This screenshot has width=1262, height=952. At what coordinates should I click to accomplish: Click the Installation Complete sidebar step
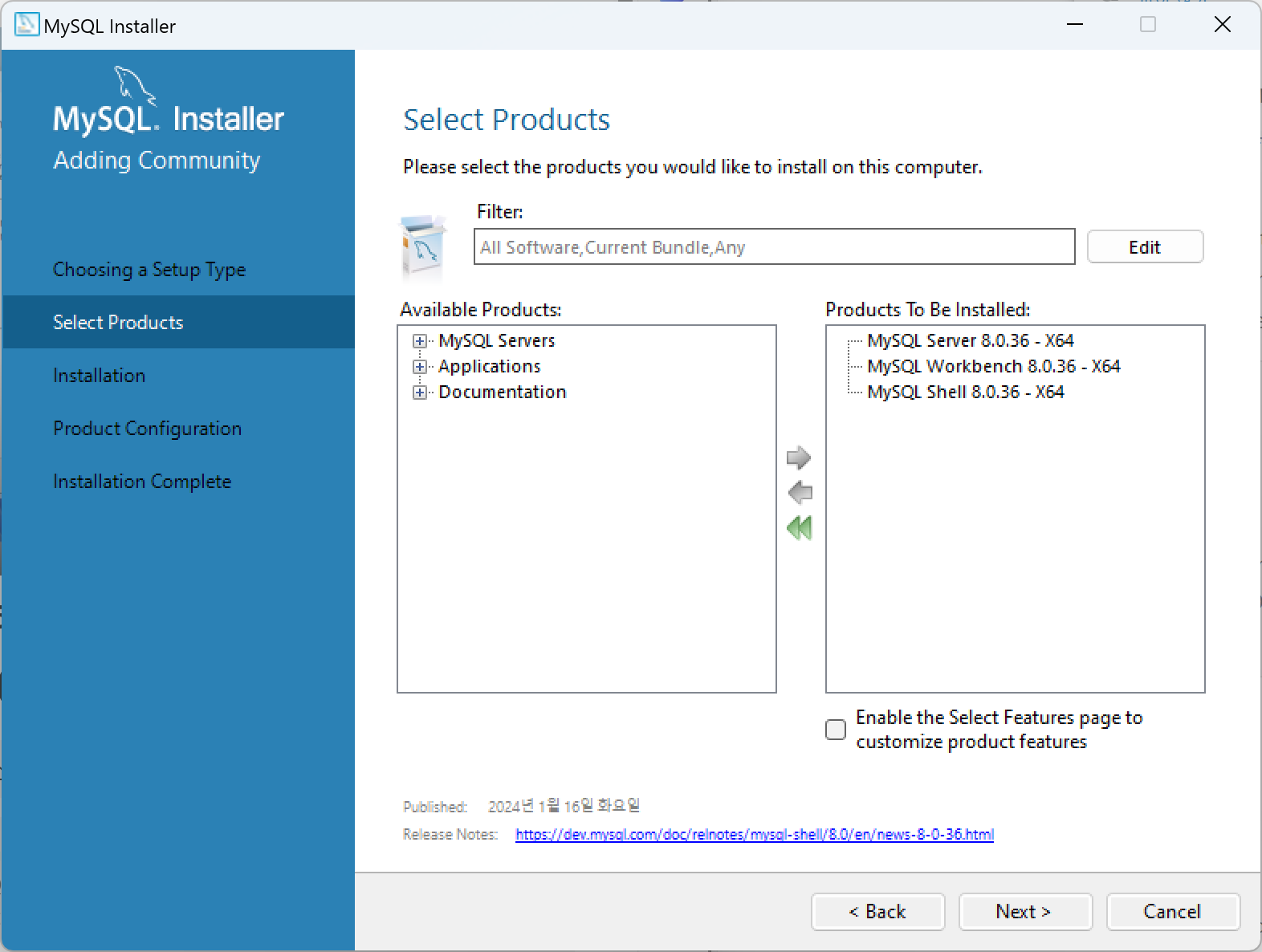point(142,481)
